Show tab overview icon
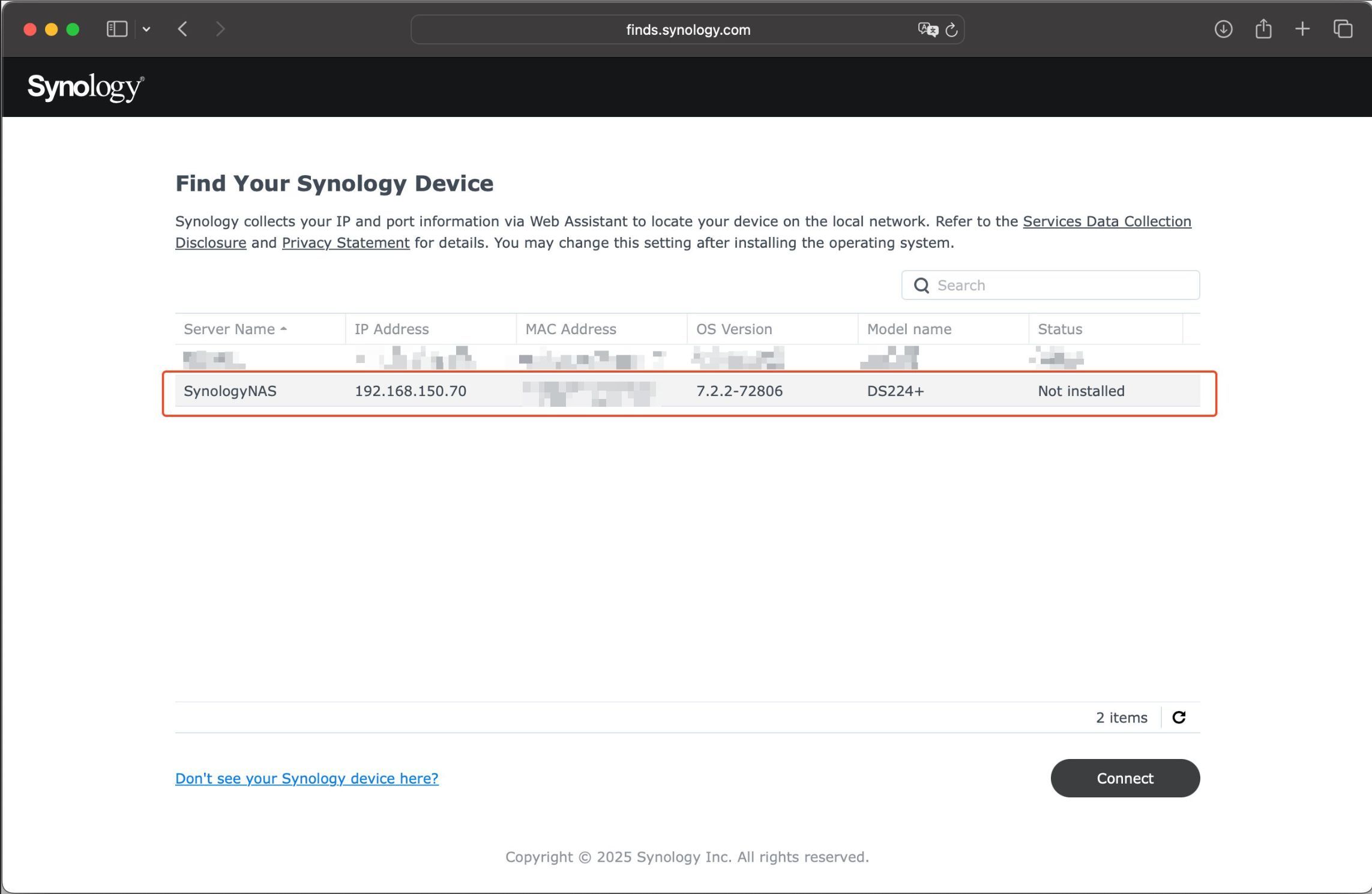Screen dimensions: 1372x894 pos(1343,29)
